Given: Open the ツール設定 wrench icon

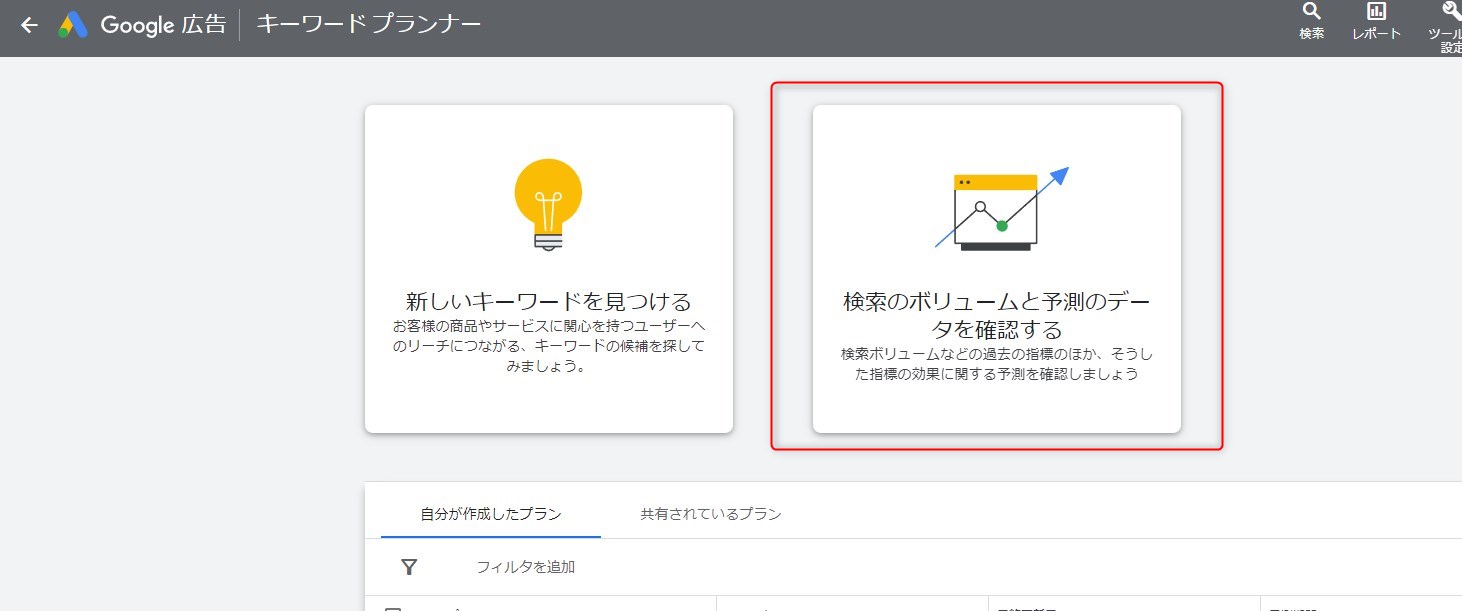Looking at the screenshot, I should pos(1450,11).
